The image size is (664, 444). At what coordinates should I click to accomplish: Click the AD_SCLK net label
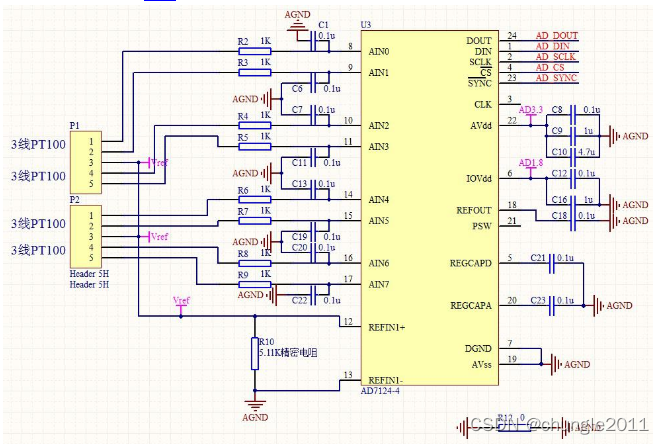coord(555,57)
